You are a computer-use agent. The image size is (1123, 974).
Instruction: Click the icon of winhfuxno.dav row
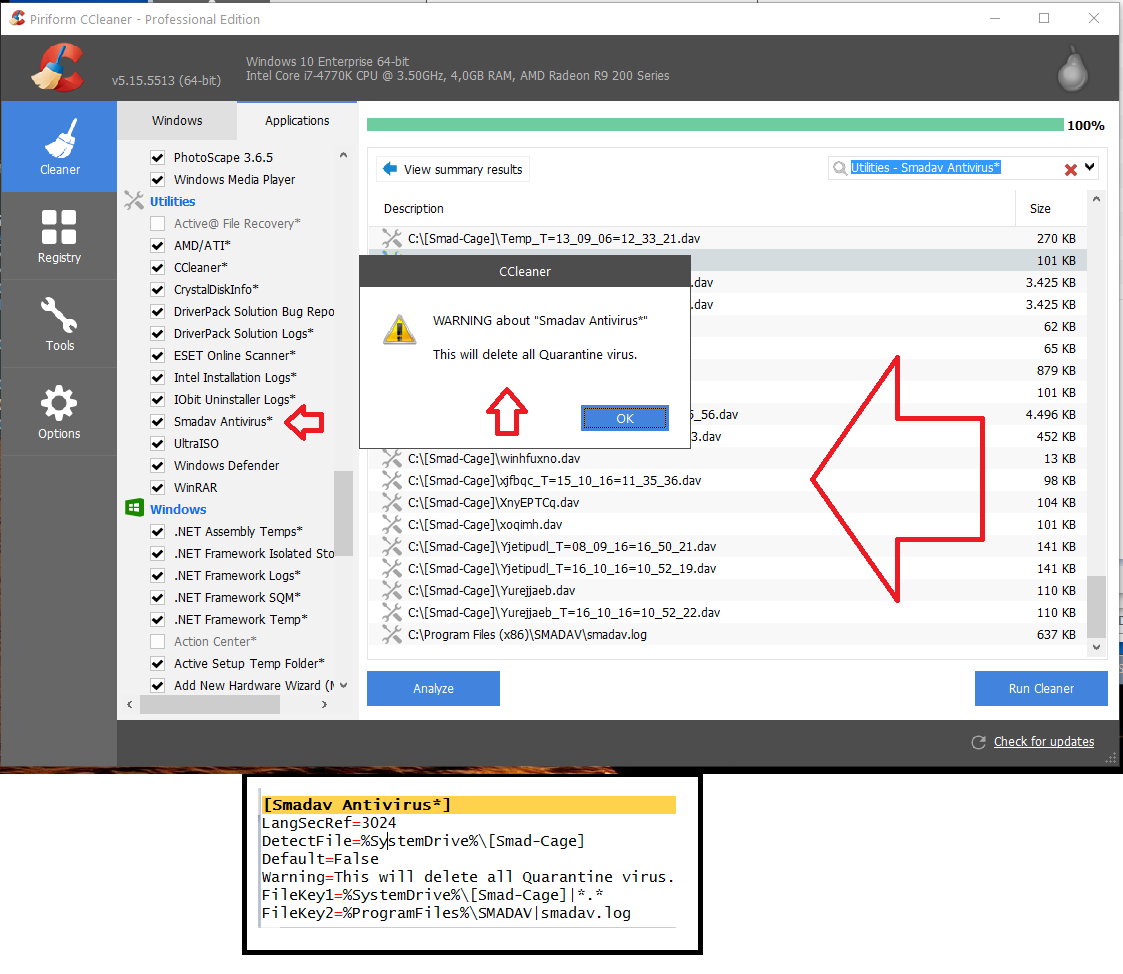[392, 458]
